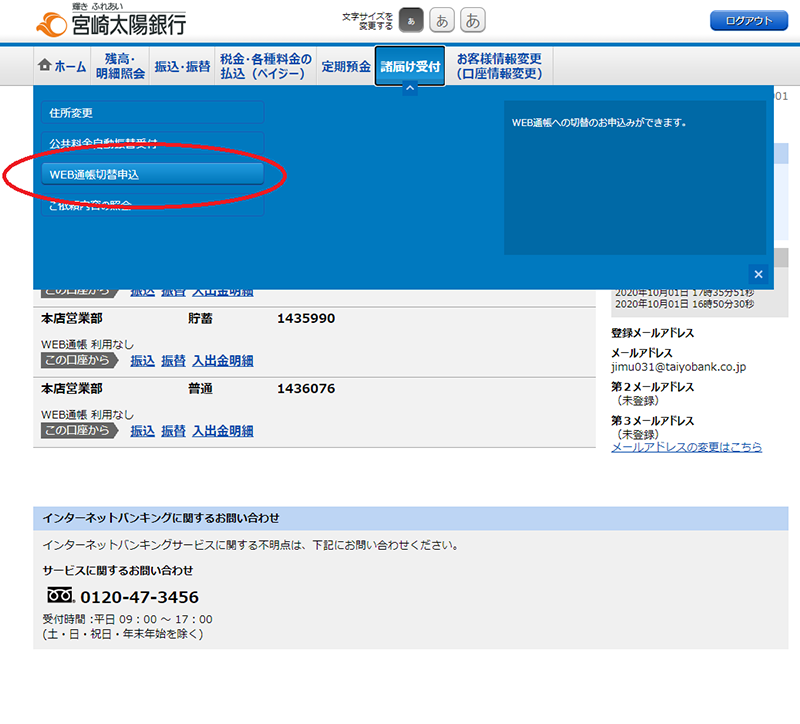Screen dimensions: 800x724
Task: Choose WEB通帳切替申込 in the submenu
Action: click(x=152, y=174)
